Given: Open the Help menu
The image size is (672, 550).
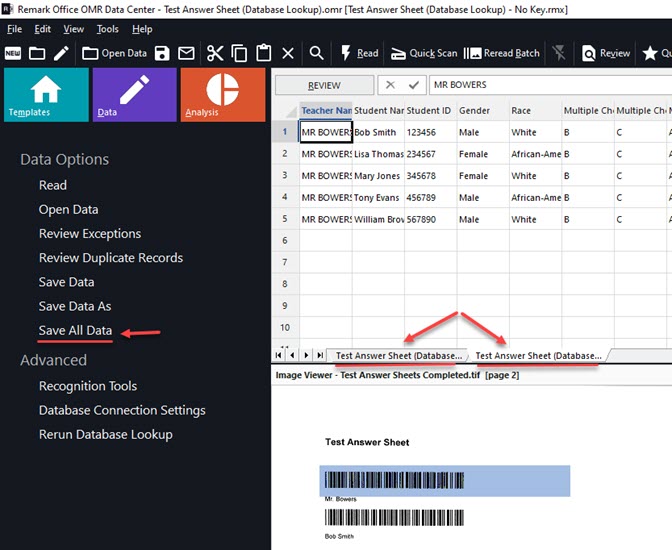Looking at the screenshot, I should (142, 29).
